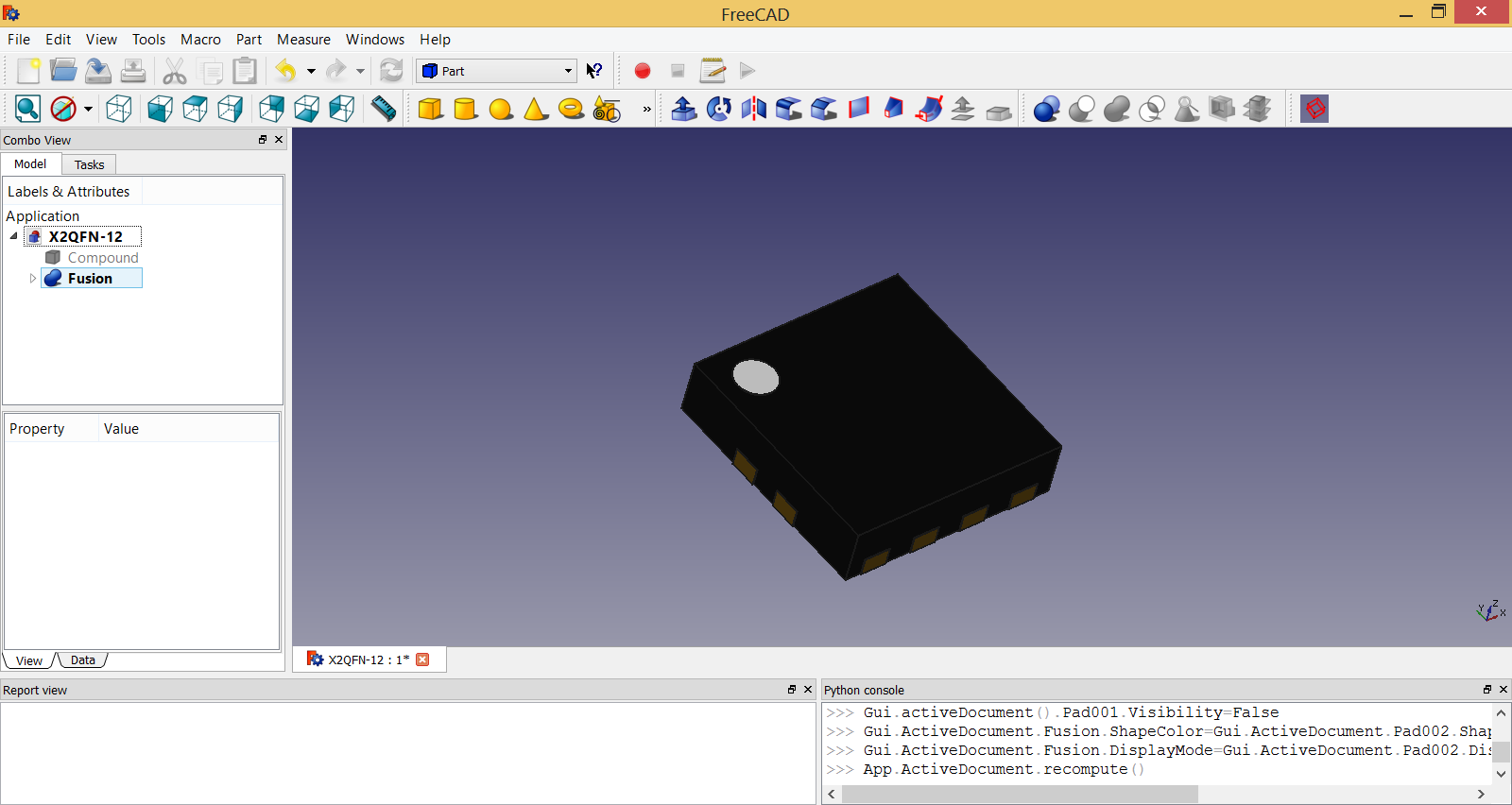Click the Measure distance ruler icon
Viewport: 1512px width, 805px height.
coord(384,109)
